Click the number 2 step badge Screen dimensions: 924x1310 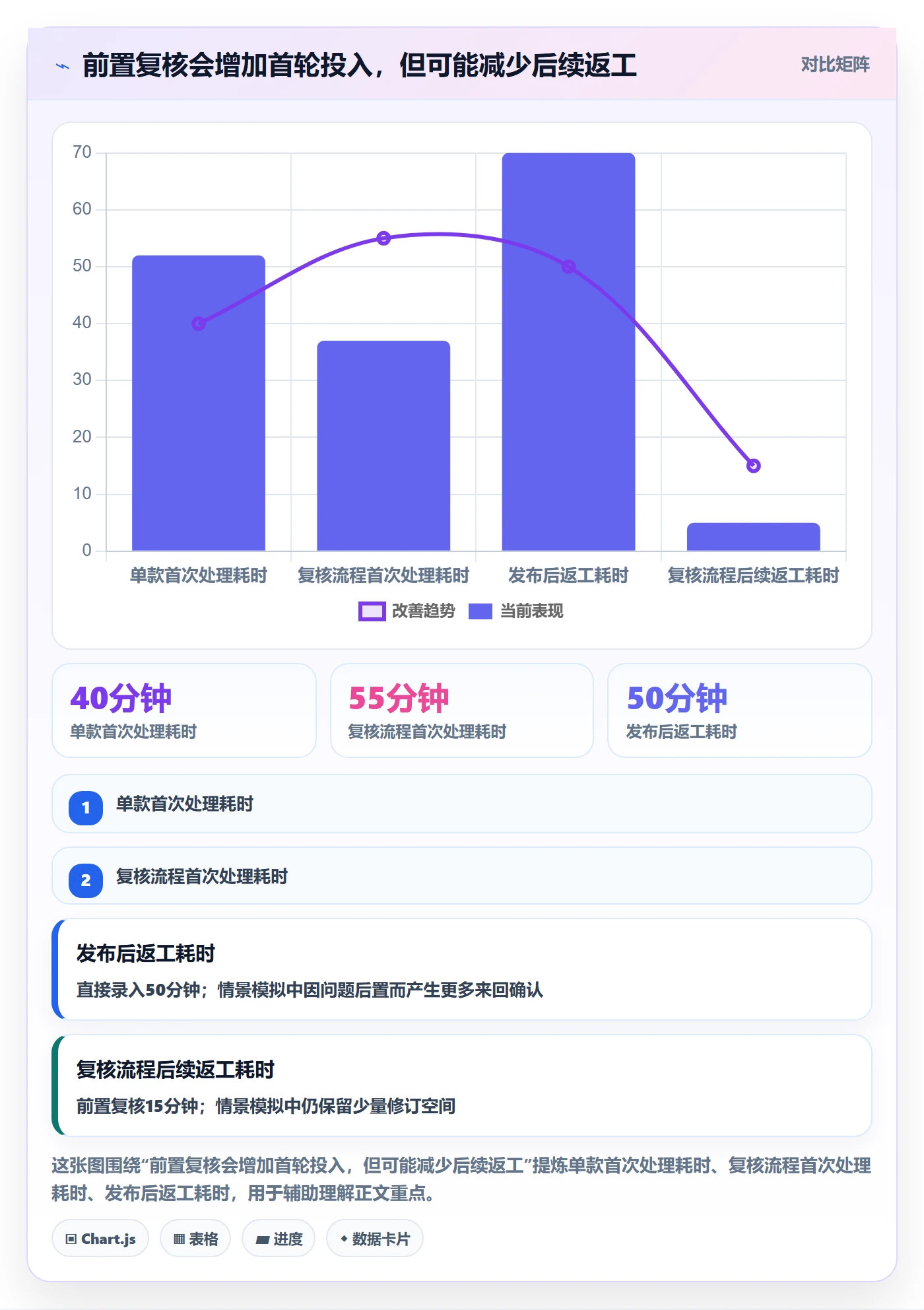(86, 880)
